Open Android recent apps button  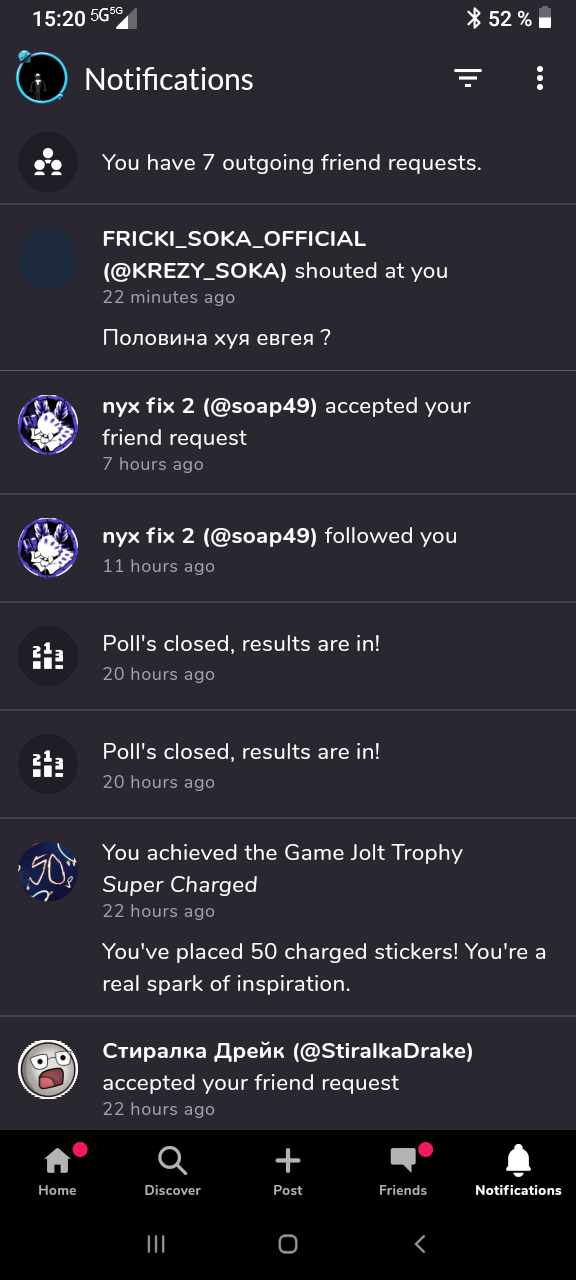point(155,1244)
